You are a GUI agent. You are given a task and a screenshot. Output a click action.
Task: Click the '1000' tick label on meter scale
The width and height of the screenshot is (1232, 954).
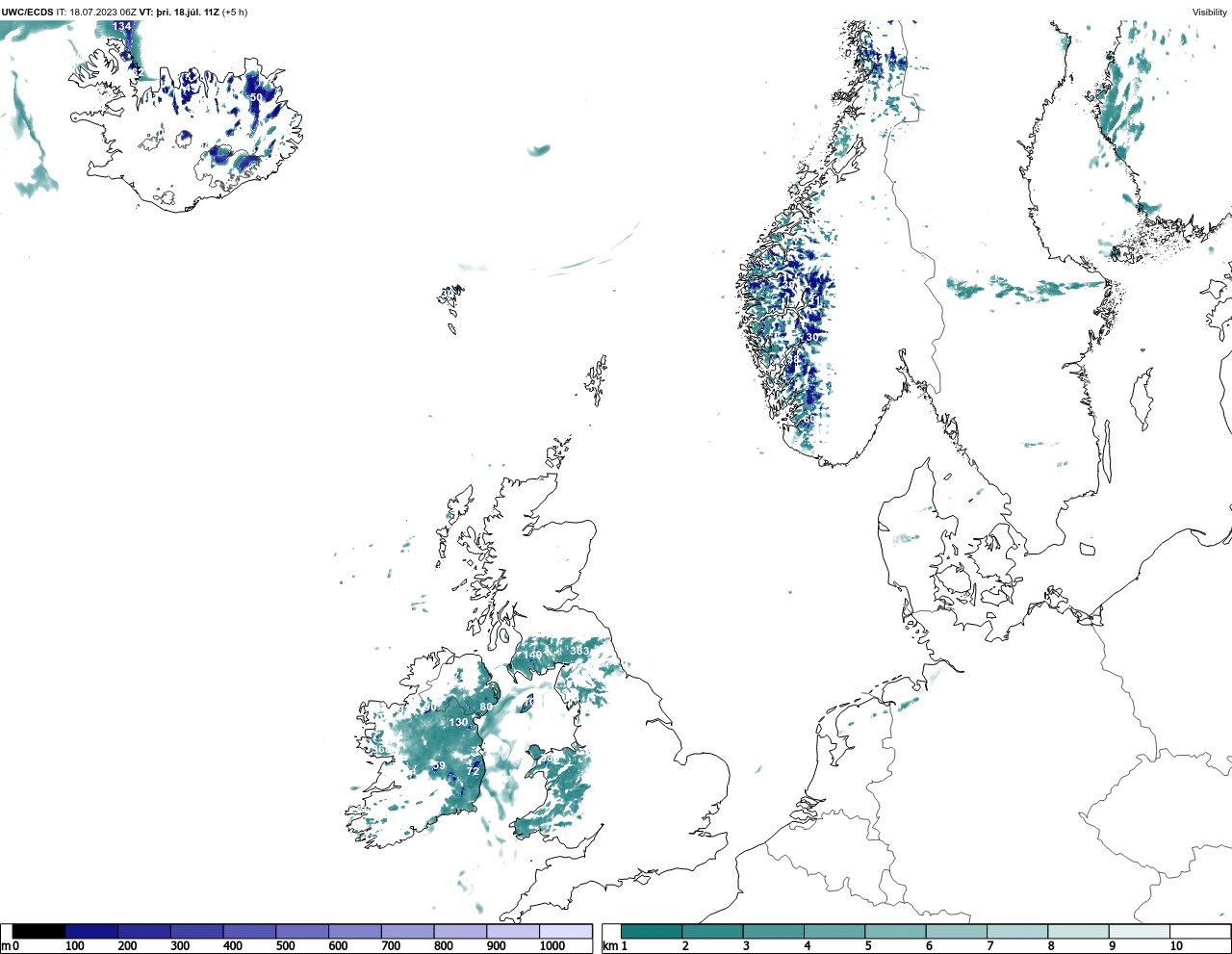[552, 946]
